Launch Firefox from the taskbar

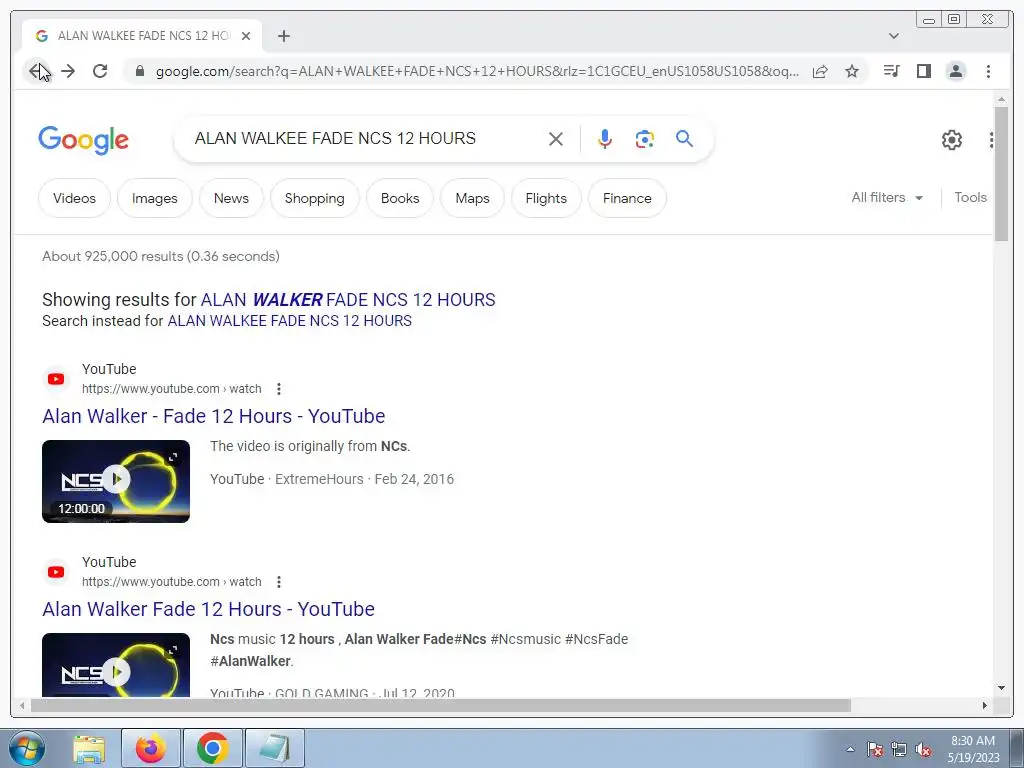tap(151, 748)
